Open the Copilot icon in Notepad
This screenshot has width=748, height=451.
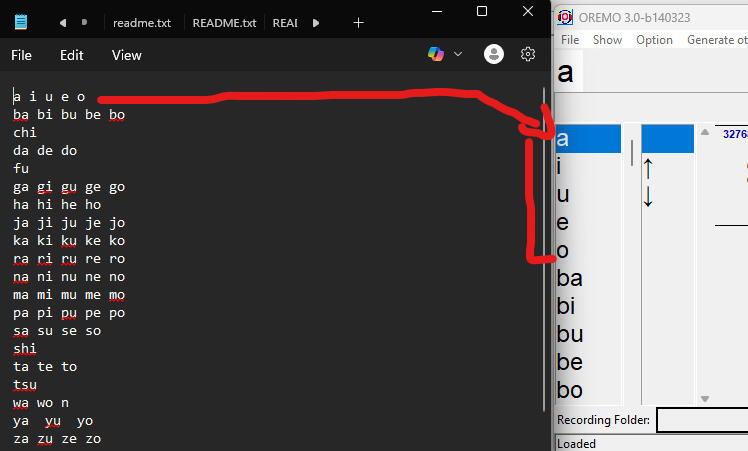(436, 54)
